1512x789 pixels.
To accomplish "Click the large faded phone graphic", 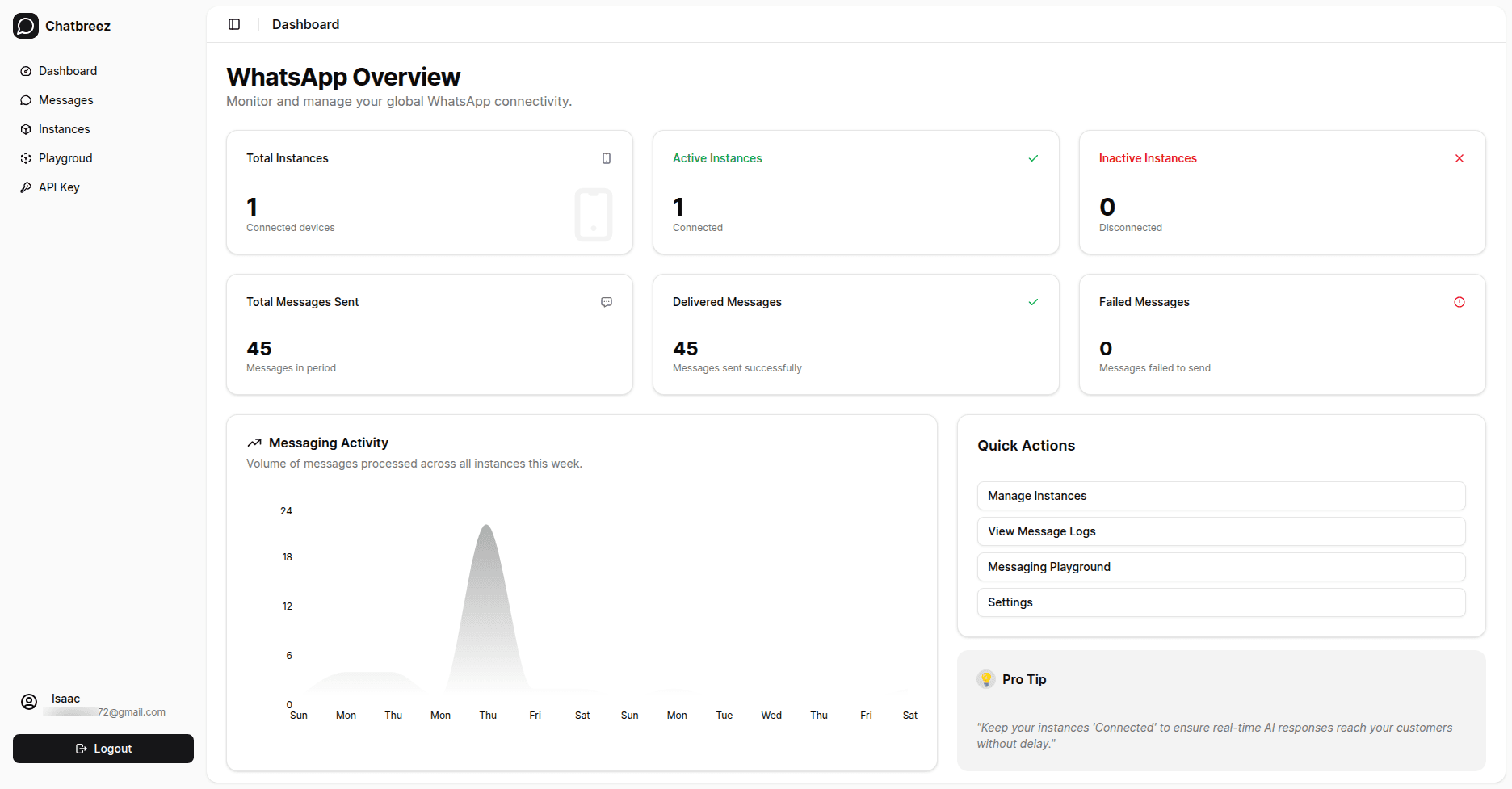I will 594,215.
